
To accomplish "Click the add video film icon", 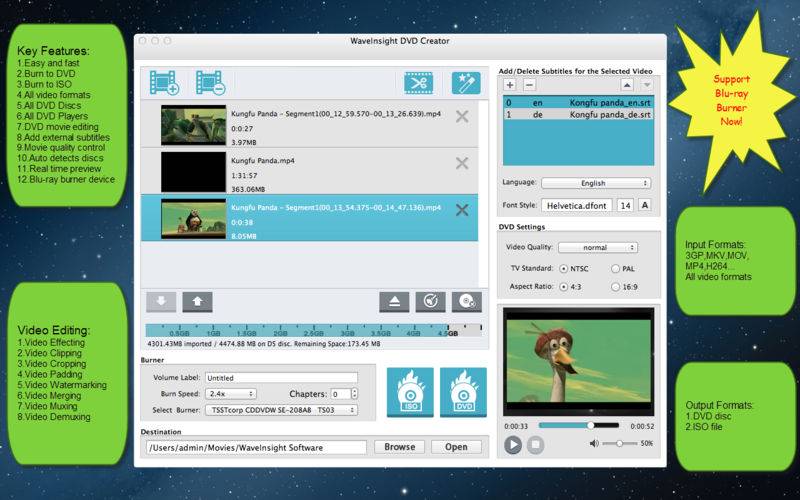I will coord(164,83).
